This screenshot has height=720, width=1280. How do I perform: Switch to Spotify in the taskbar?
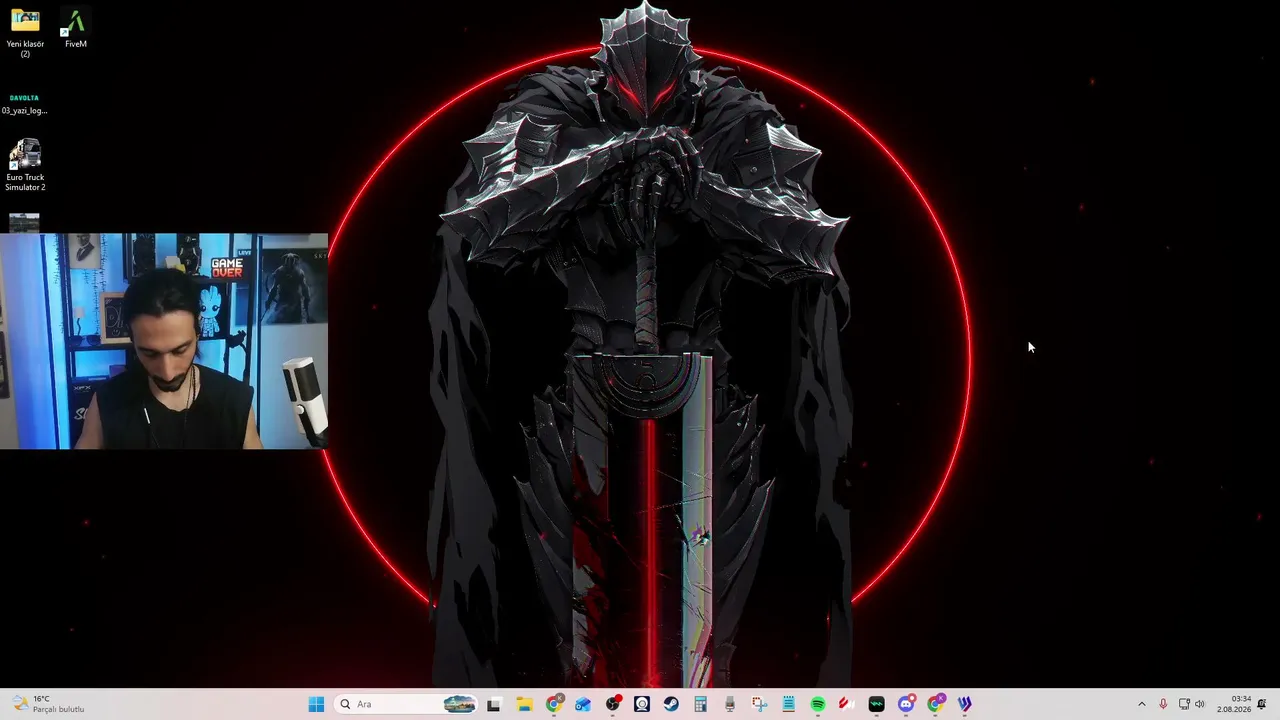(x=818, y=704)
